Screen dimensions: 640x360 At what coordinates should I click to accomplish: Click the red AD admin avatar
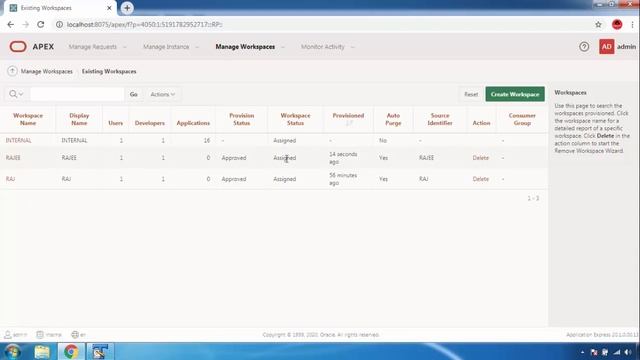[x=607, y=47]
